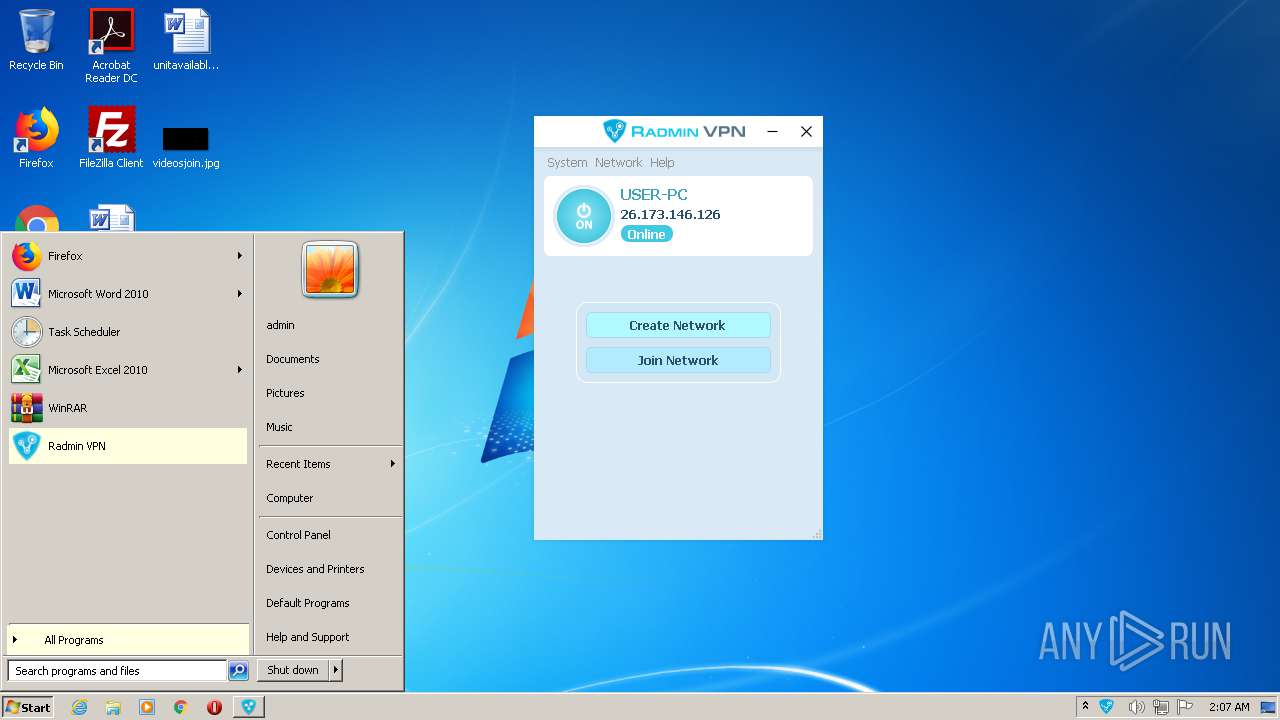Select Radmin VPN in the Start menu

pyautogui.click(x=127, y=446)
